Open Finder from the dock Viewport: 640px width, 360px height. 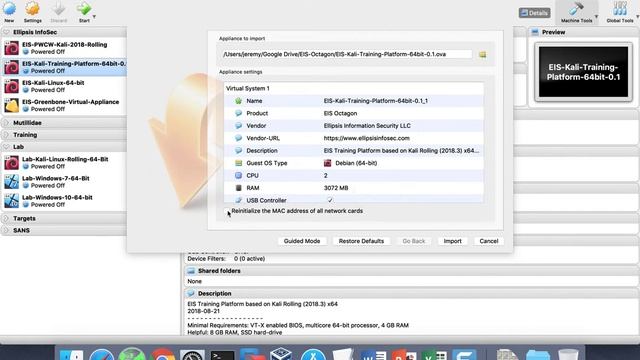tap(71, 354)
